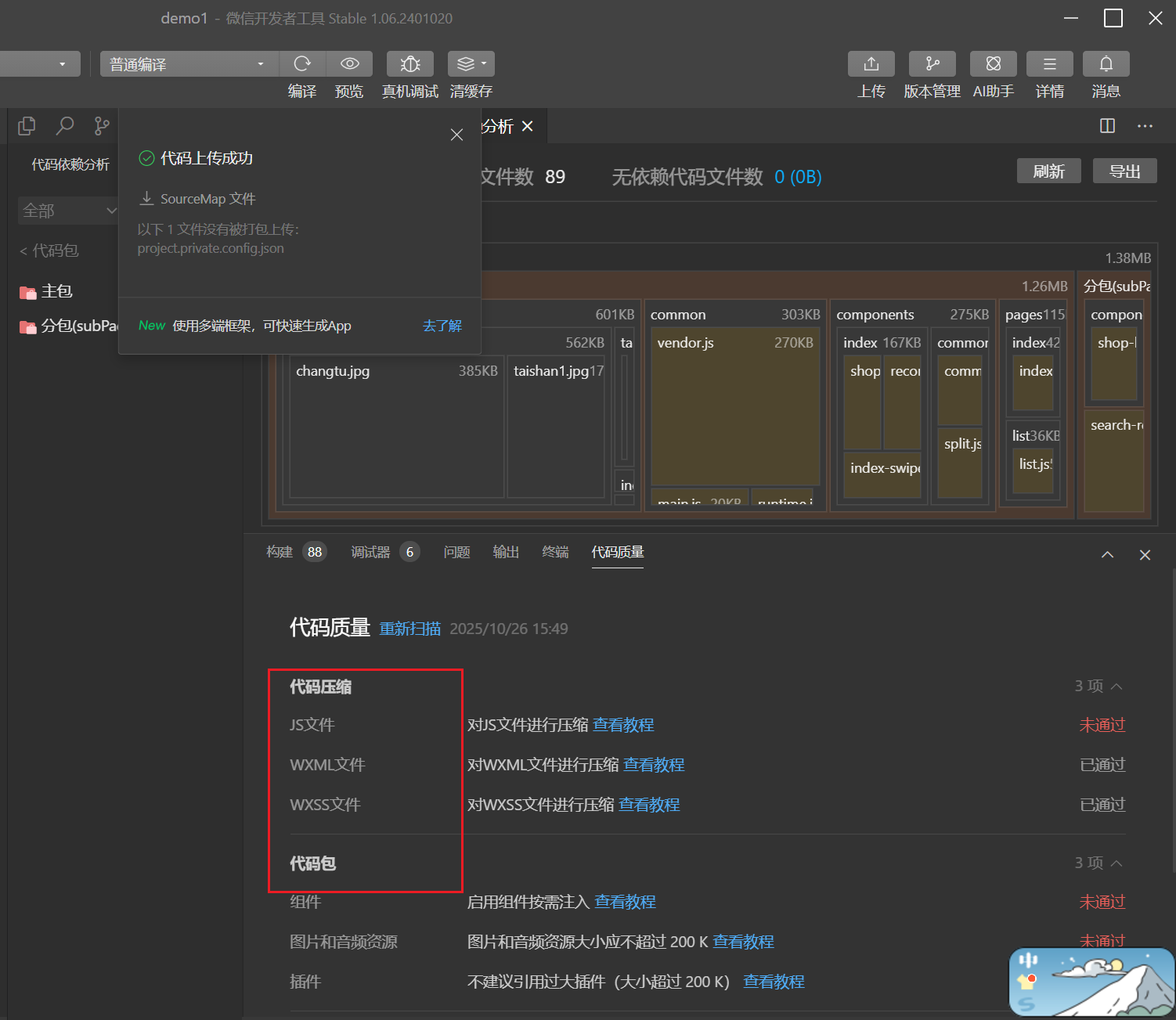
Task: Go back via < 代码包 header
Action: [x=49, y=250]
